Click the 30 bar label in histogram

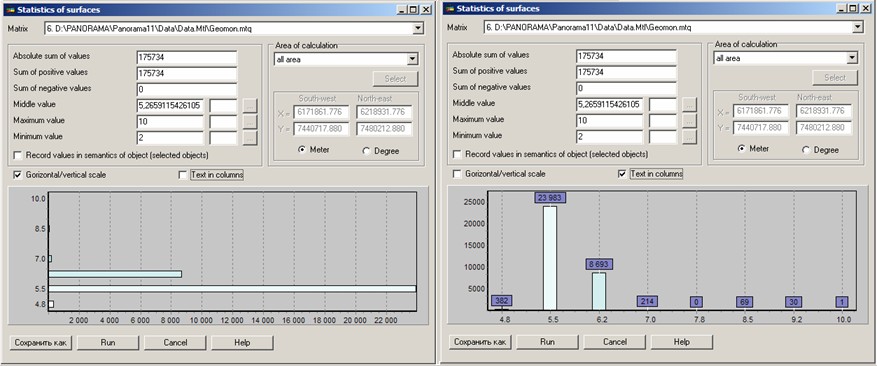[794, 302]
